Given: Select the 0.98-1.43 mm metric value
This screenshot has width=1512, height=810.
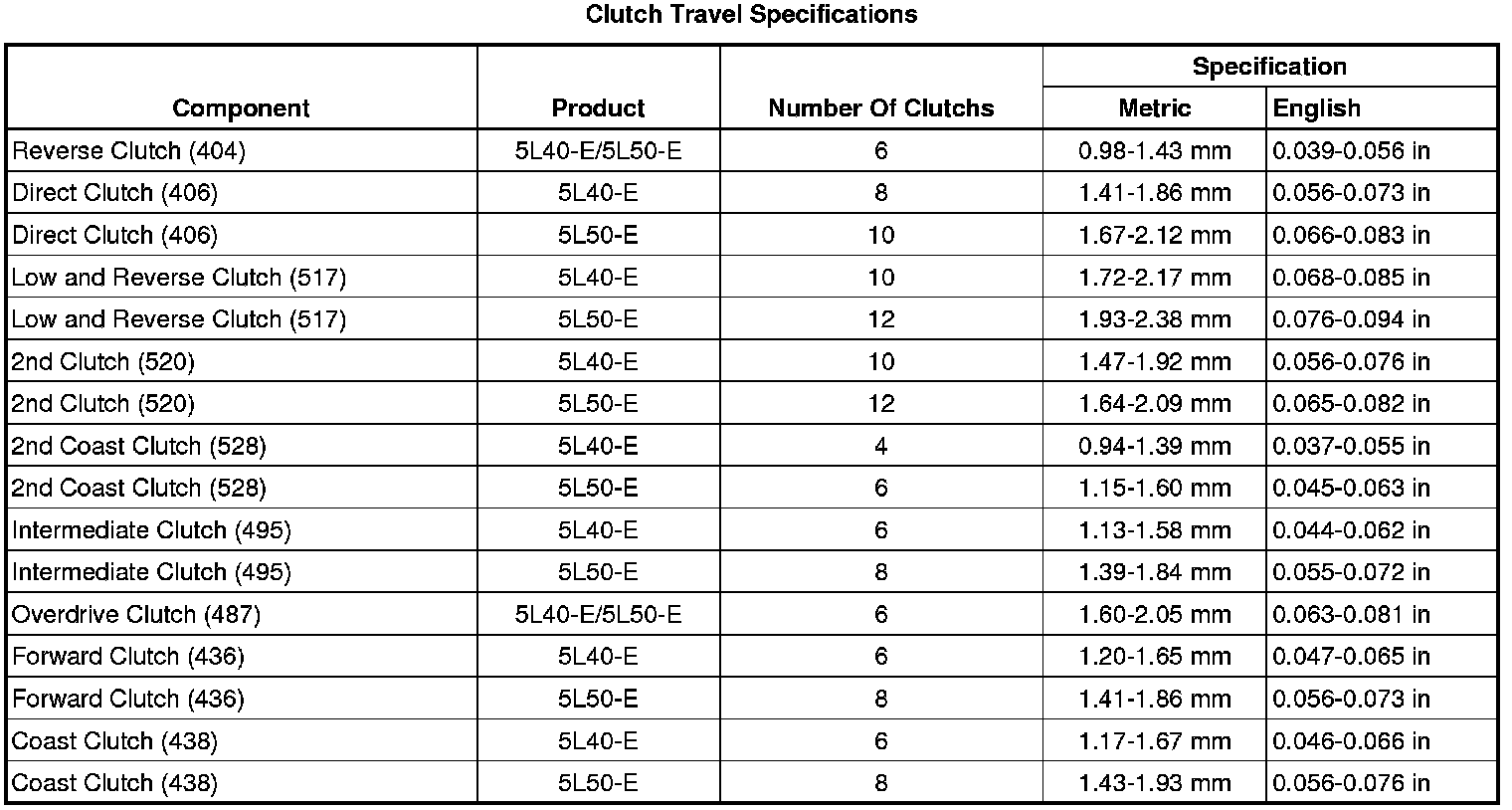Looking at the screenshot, I should click(1154, 151).
